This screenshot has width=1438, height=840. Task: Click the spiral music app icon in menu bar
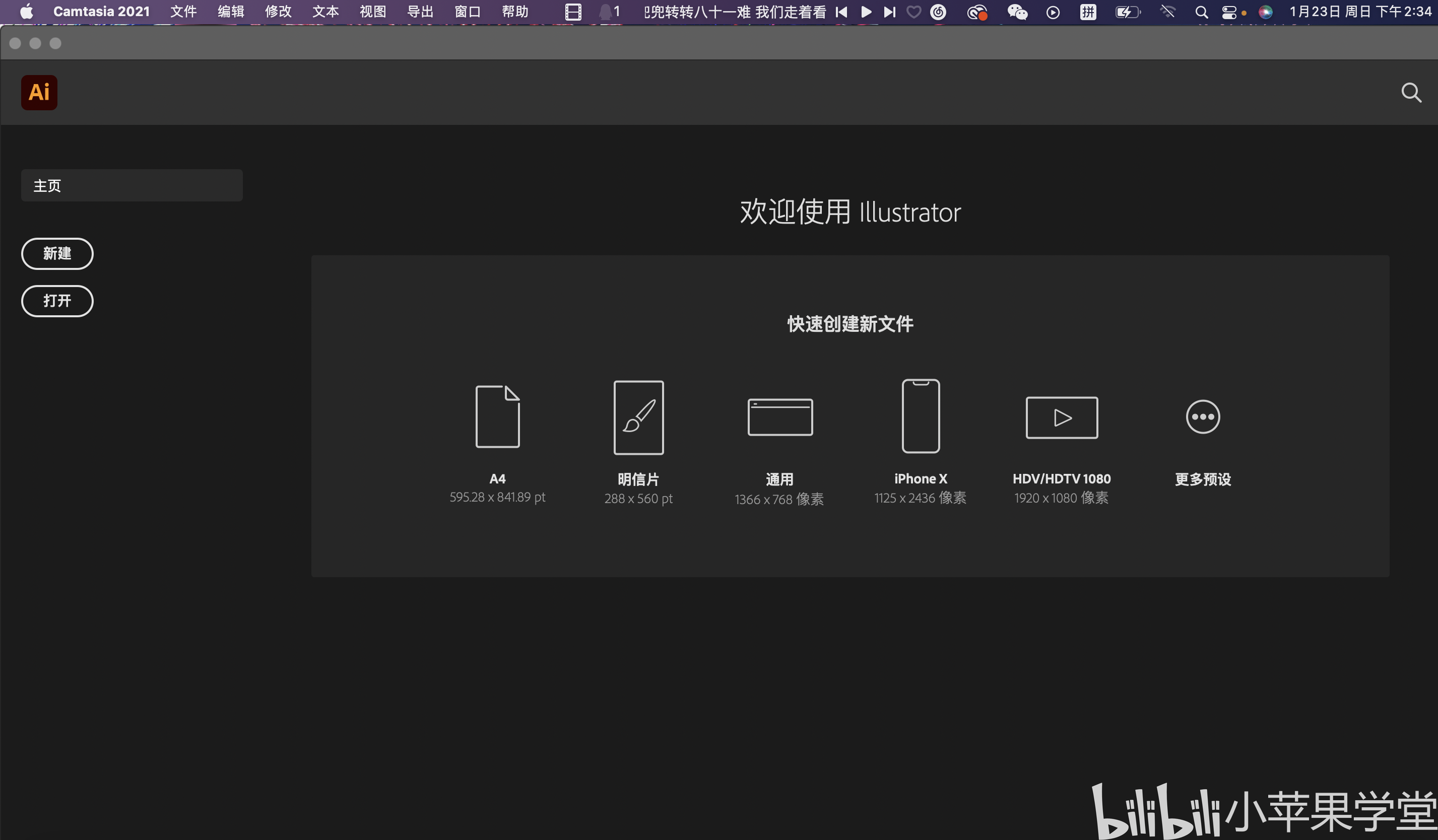[938, 12]
